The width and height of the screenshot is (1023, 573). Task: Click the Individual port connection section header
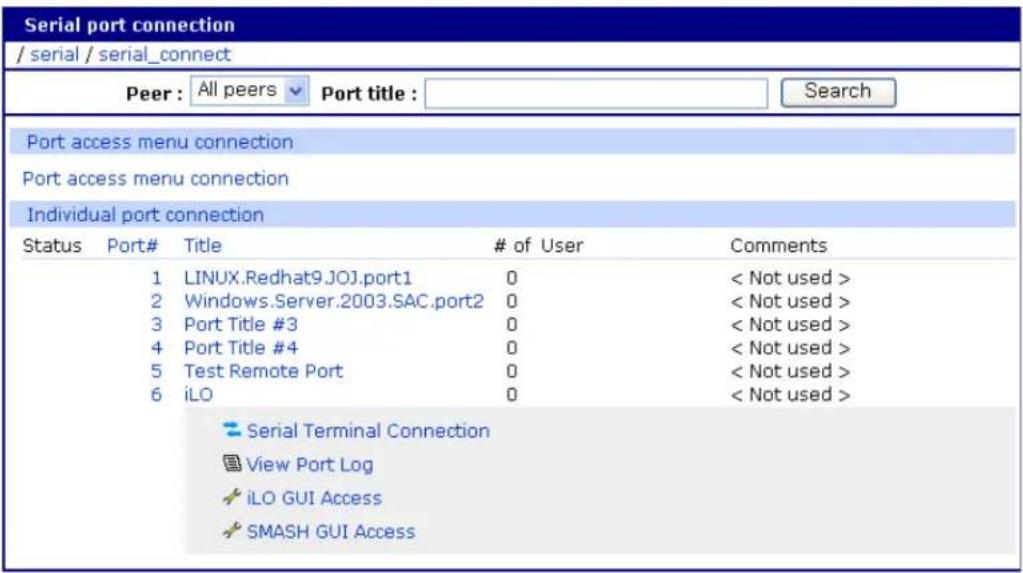(145, 215)
